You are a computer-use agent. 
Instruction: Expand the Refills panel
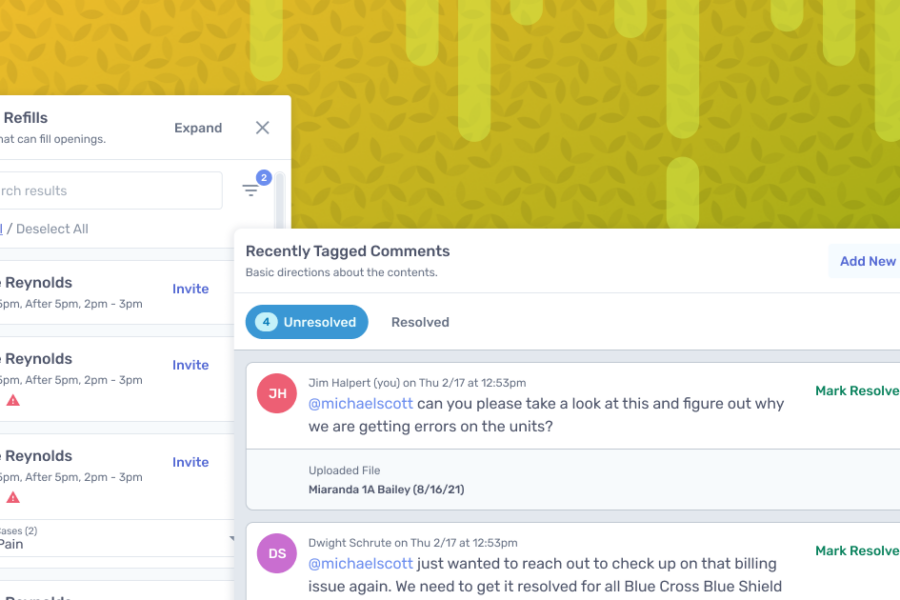(197, 128)
